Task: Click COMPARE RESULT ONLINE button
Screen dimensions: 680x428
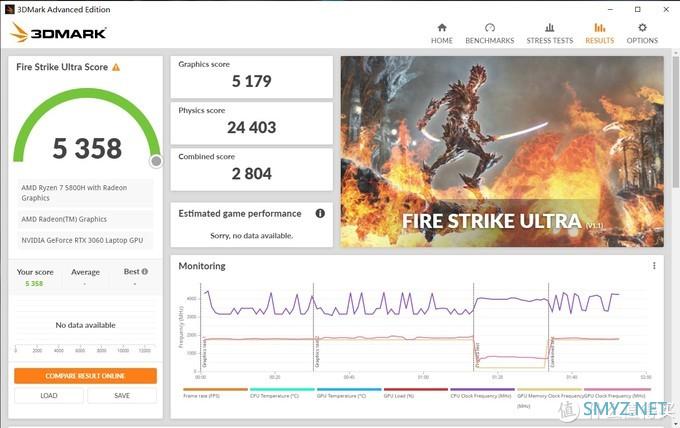Action: (x=85, y=376)
